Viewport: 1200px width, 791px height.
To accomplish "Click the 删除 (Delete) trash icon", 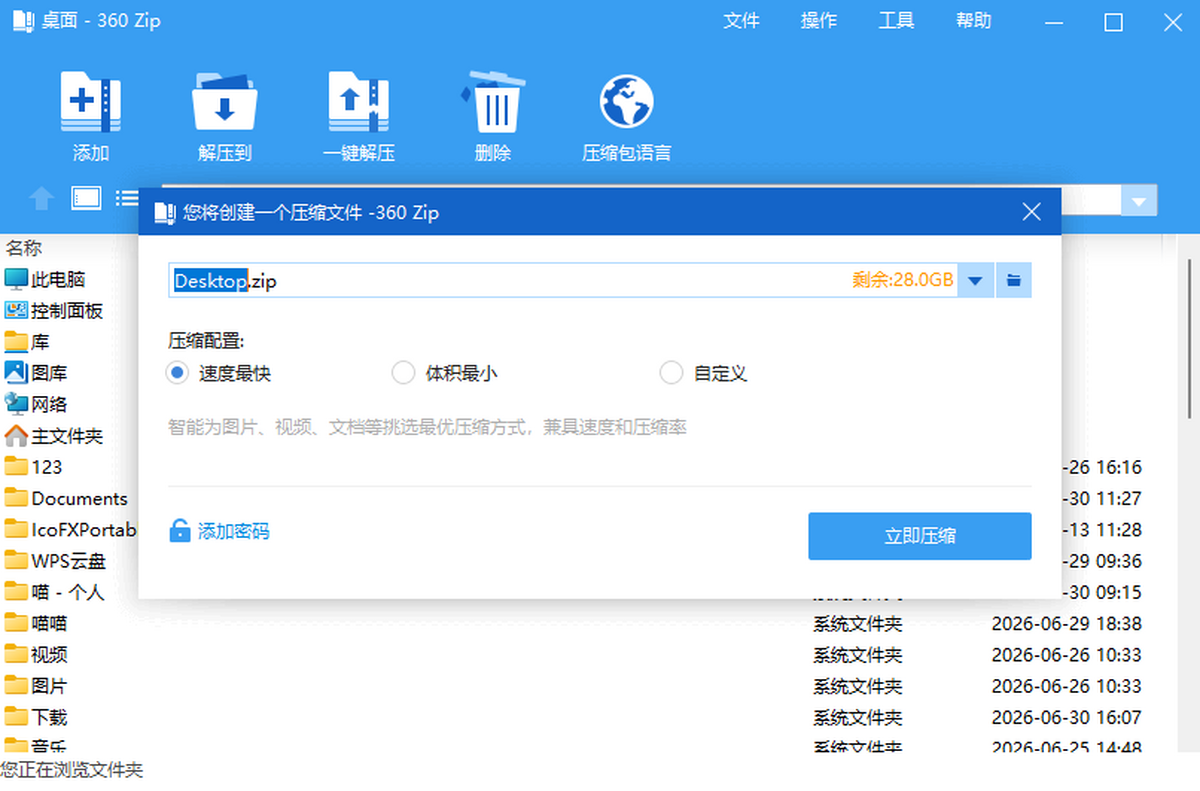I will coord(493,101).
